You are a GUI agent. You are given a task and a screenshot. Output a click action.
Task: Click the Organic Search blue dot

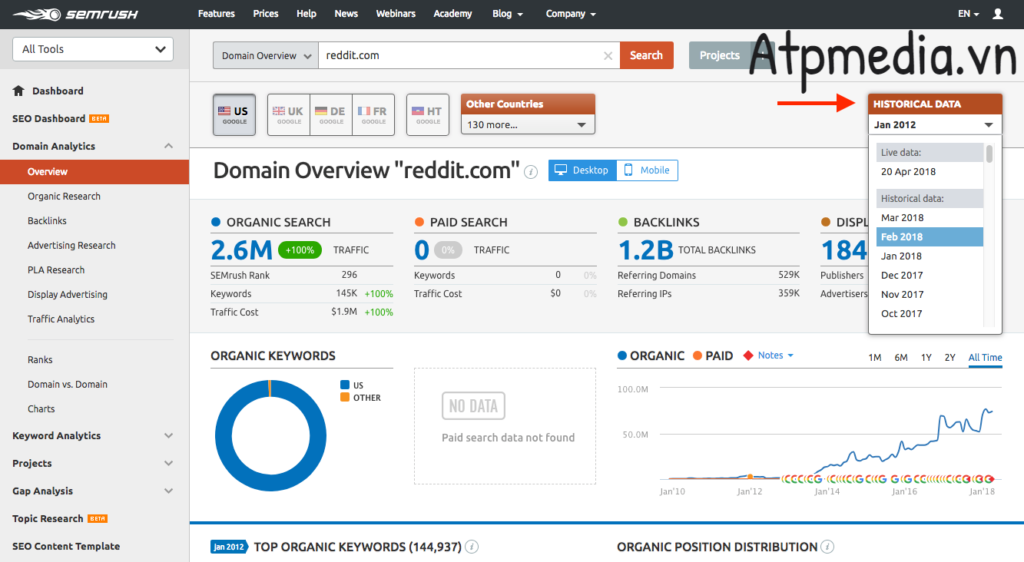(216, 222)
